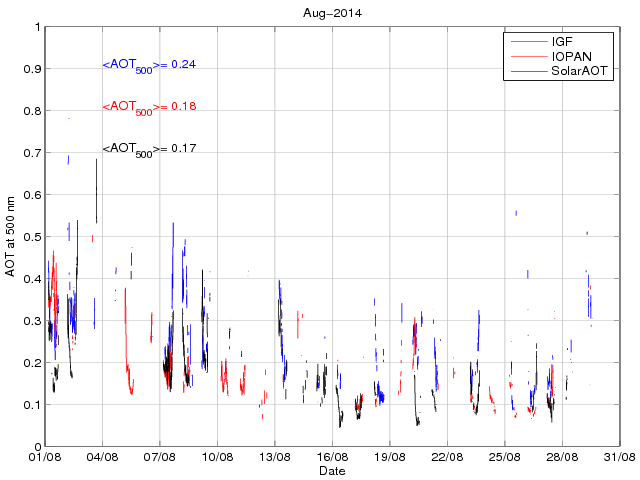Click the line sample beside SolarAOT in legend

pos(526,72)
